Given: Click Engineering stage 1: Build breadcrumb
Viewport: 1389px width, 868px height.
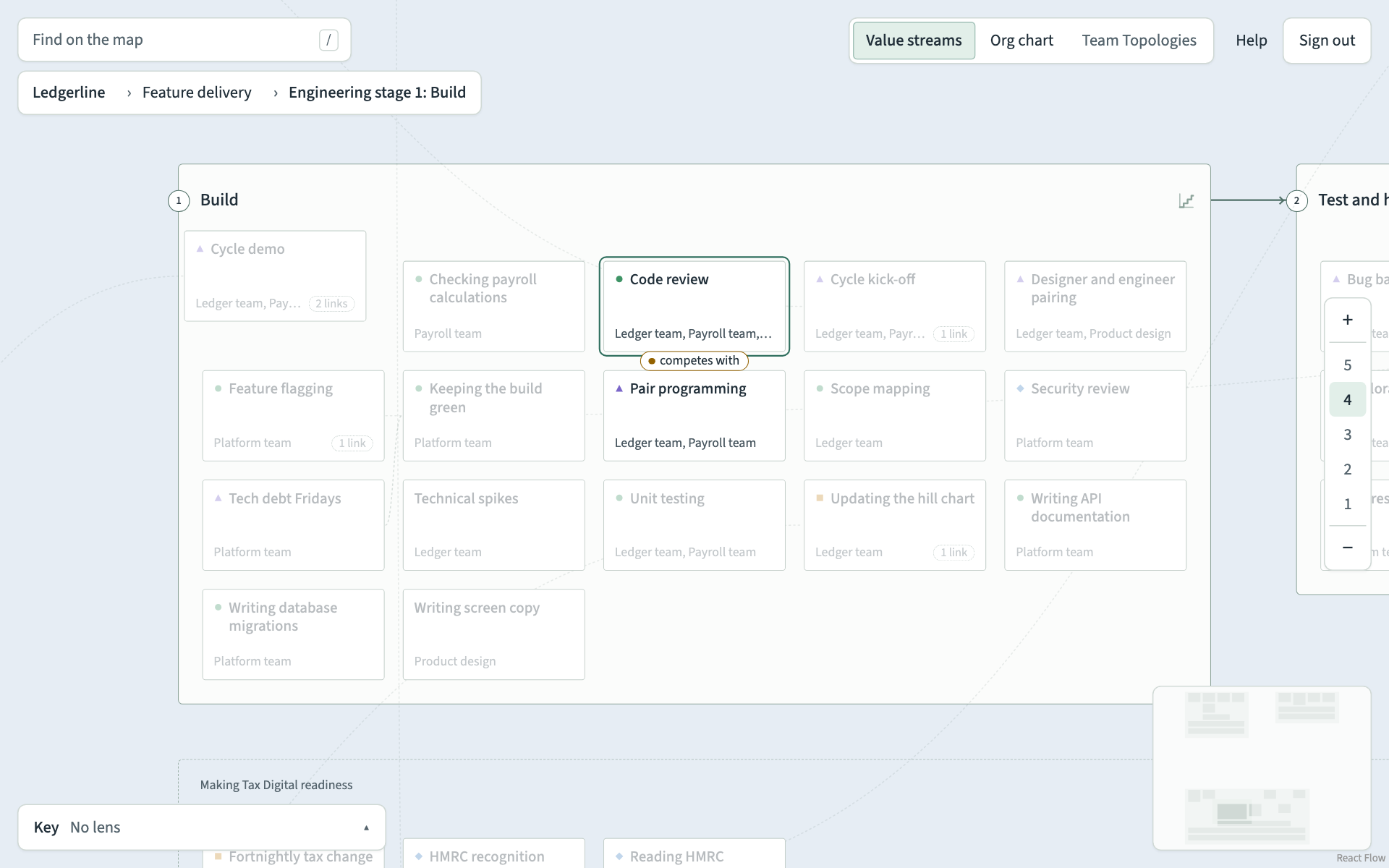Looking at the screenshot, I should click(x=377, y=93).
